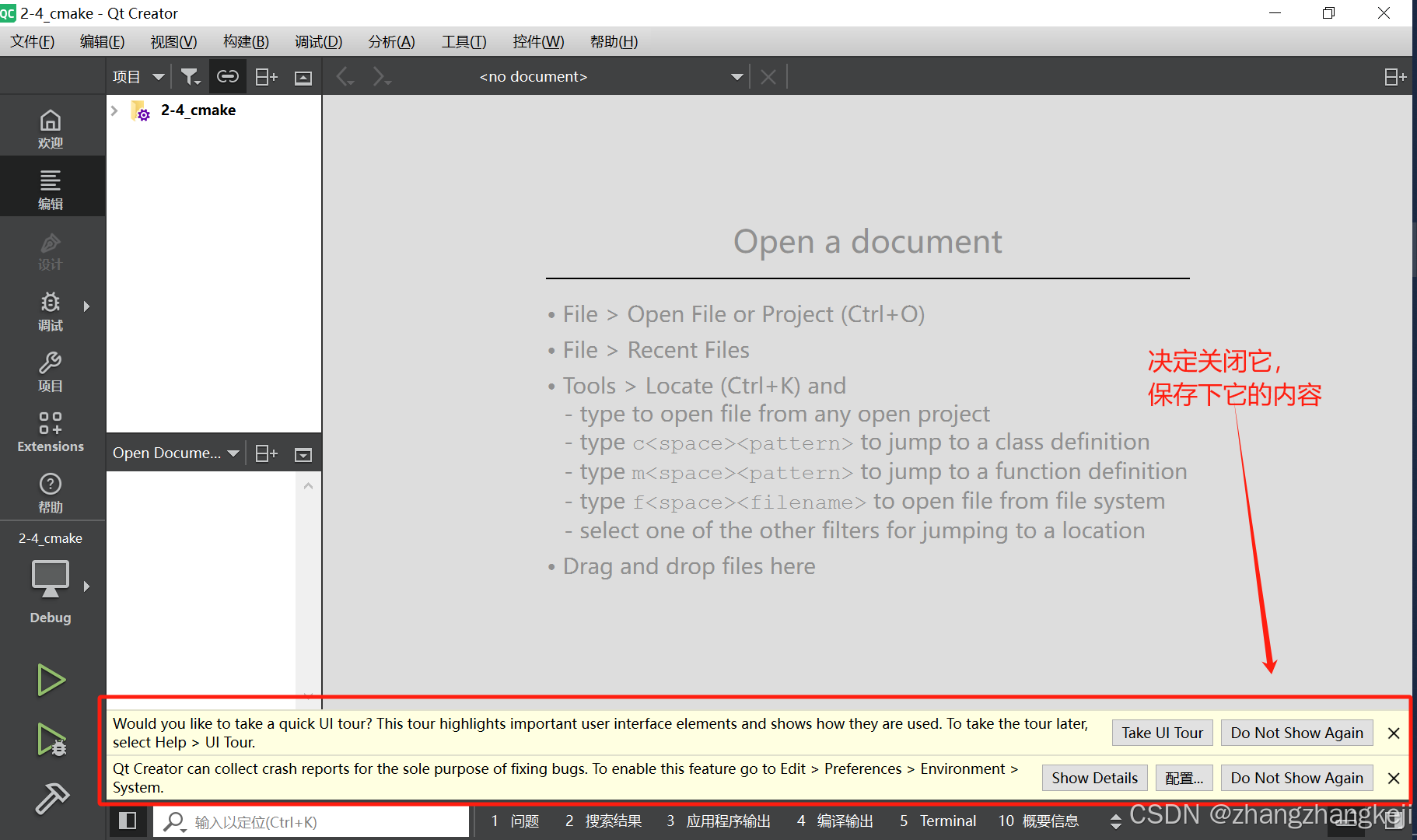Open the 编辑(E) menu
Viewport: 1417px width, 840px height.
[102, 41]
